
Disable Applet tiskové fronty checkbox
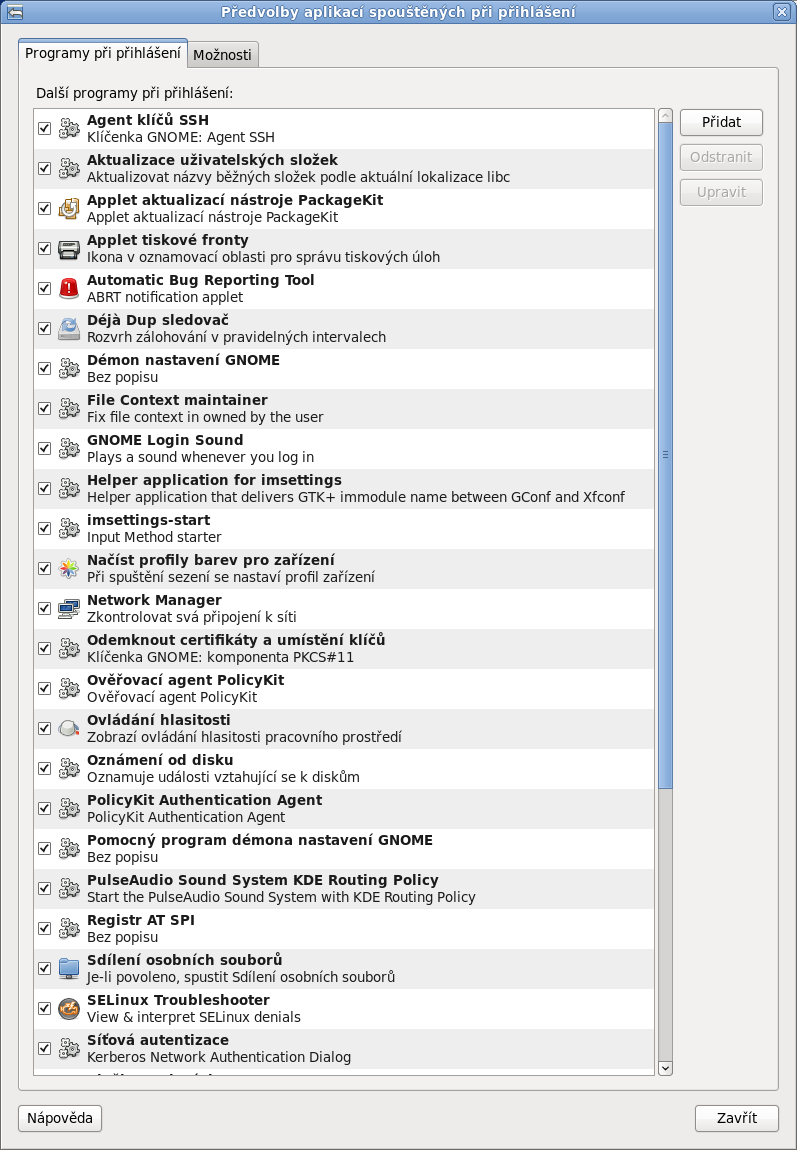tap(45, 249)
